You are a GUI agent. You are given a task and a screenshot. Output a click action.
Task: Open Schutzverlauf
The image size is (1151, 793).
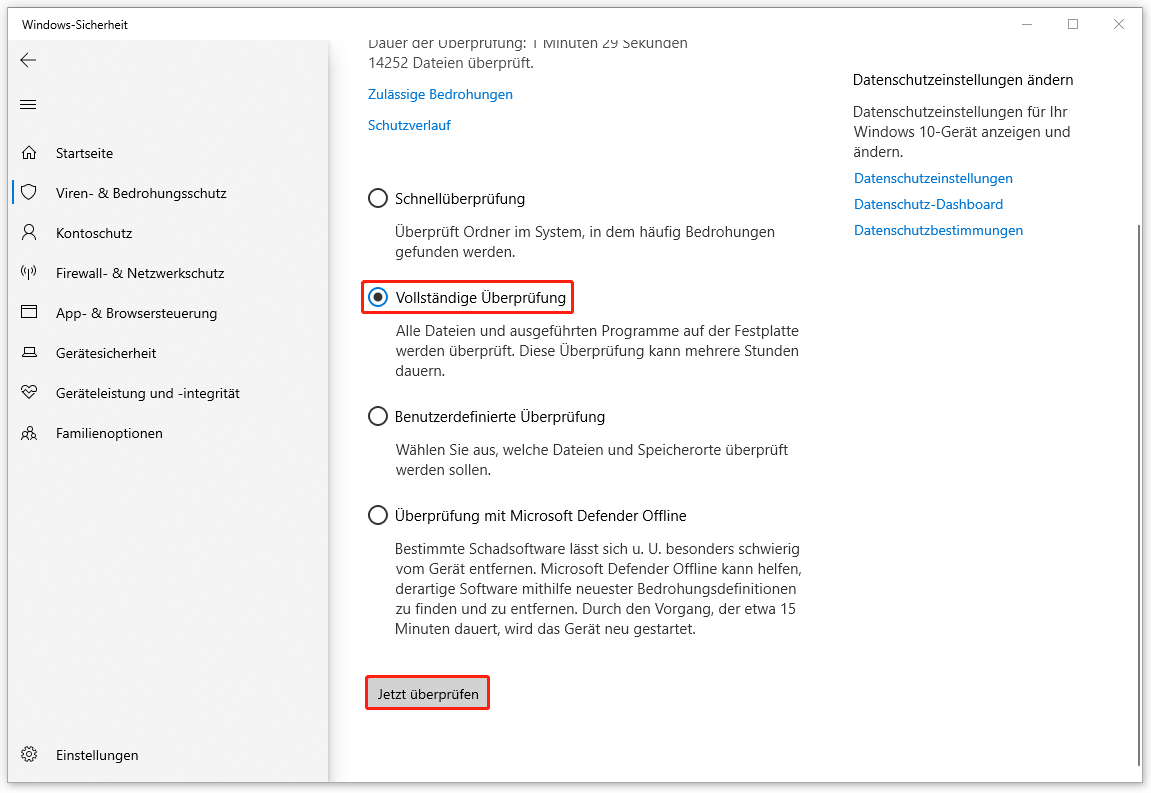[409, 125]
